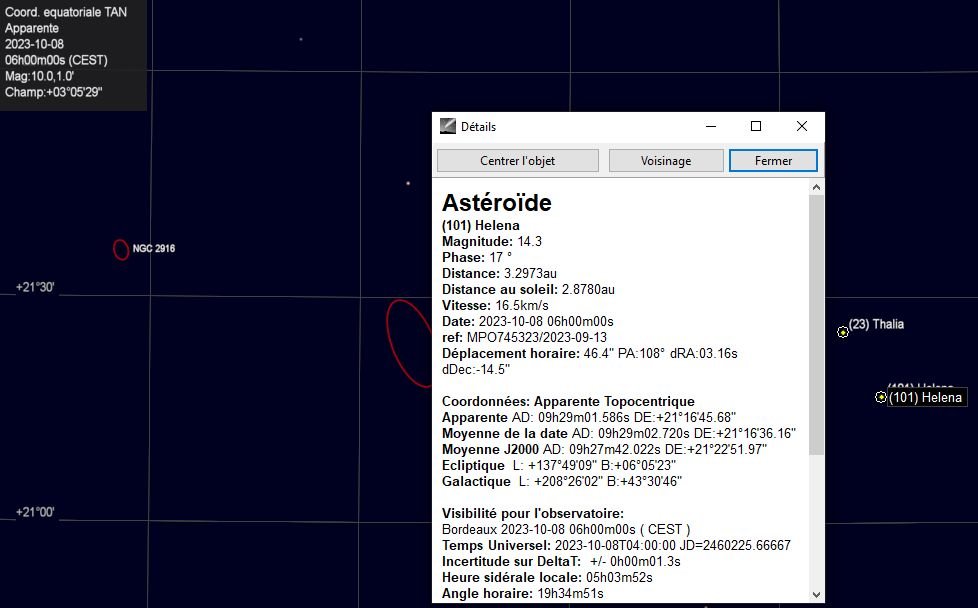Viewport: 978px width, 608px height.
Task: Click the +21°30' declination grid label
Action: pos(35,288)
